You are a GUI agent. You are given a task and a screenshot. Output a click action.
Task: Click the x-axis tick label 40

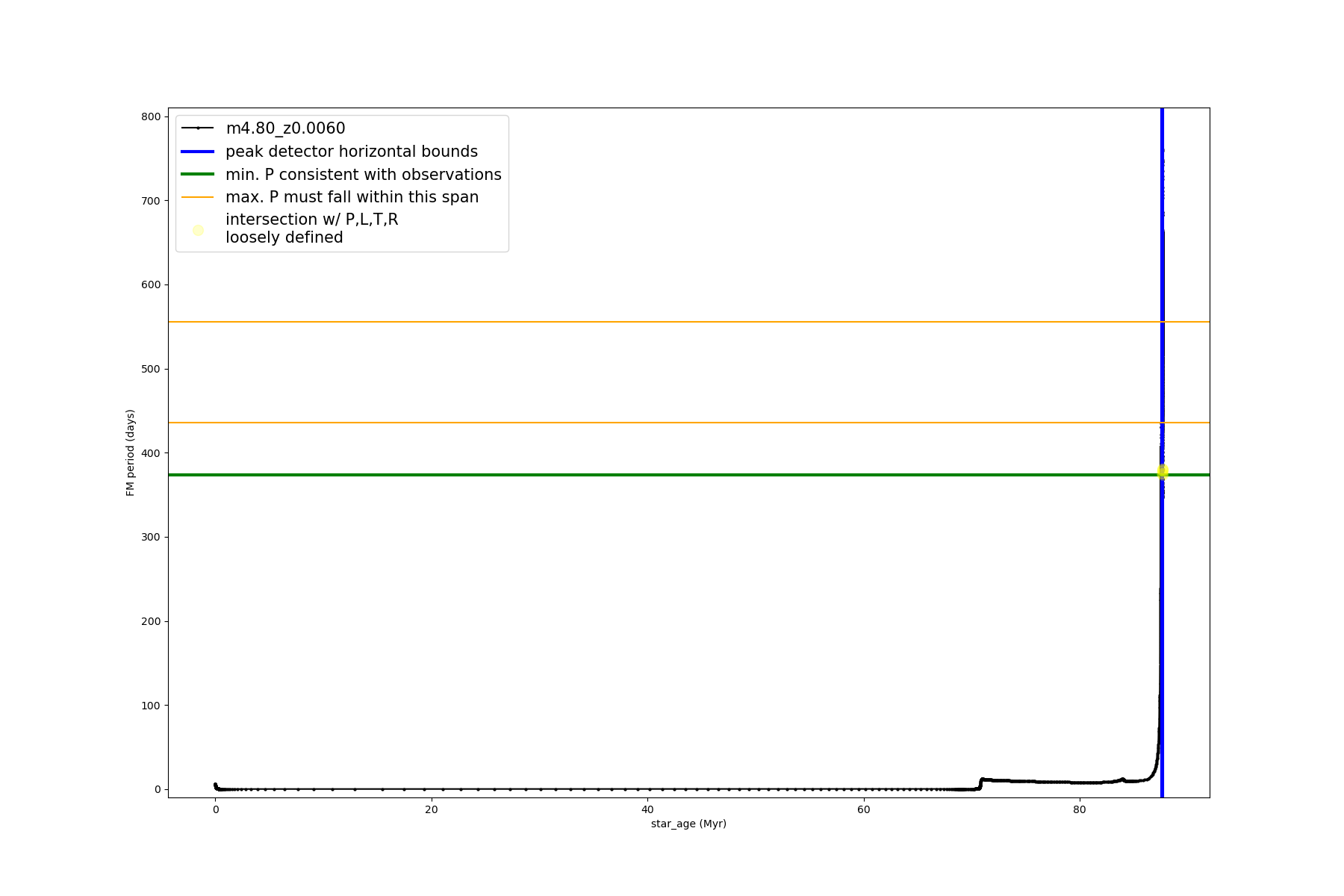coord(647,809)
